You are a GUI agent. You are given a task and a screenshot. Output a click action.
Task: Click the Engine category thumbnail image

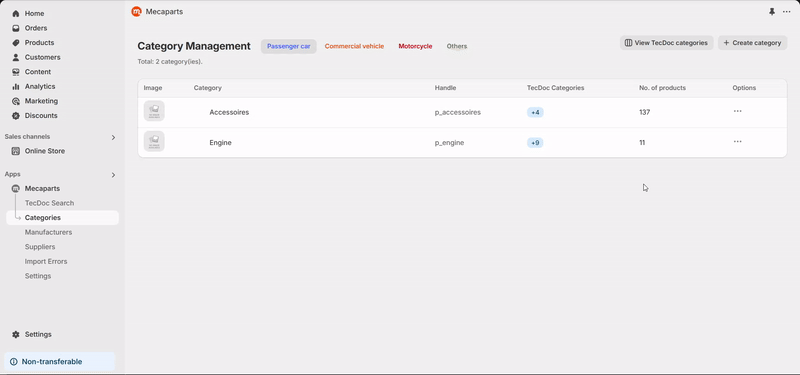(x=154, y=141)
